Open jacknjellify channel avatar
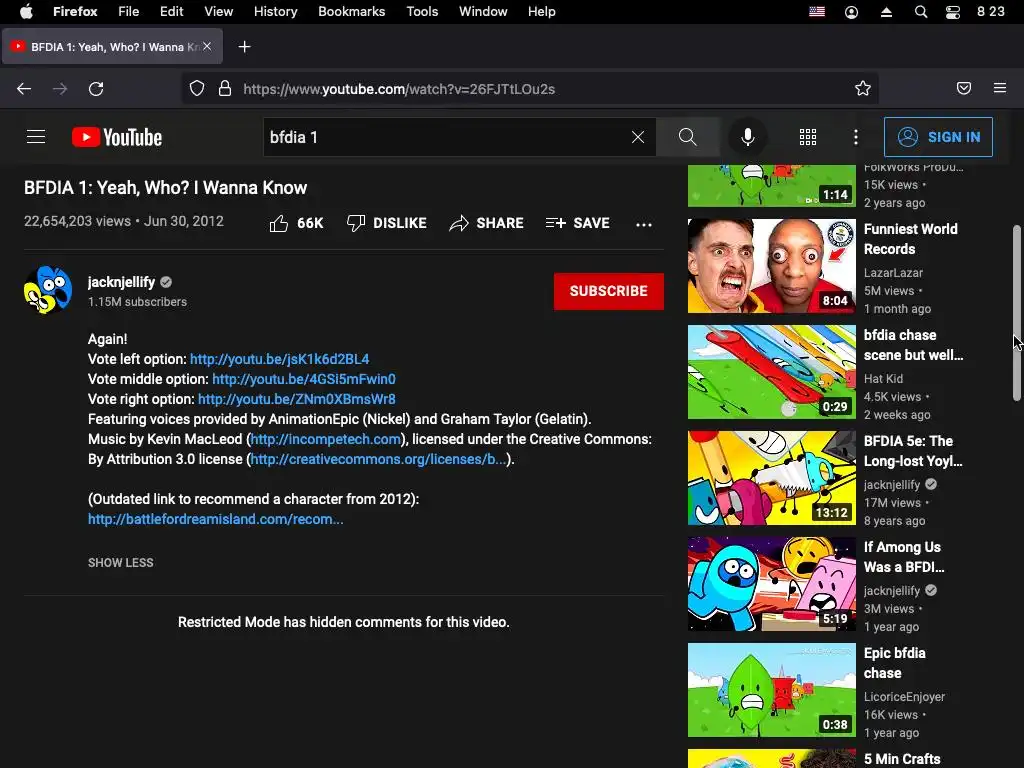The height and width of the screenshot is (768, 1024). point(48,290)
